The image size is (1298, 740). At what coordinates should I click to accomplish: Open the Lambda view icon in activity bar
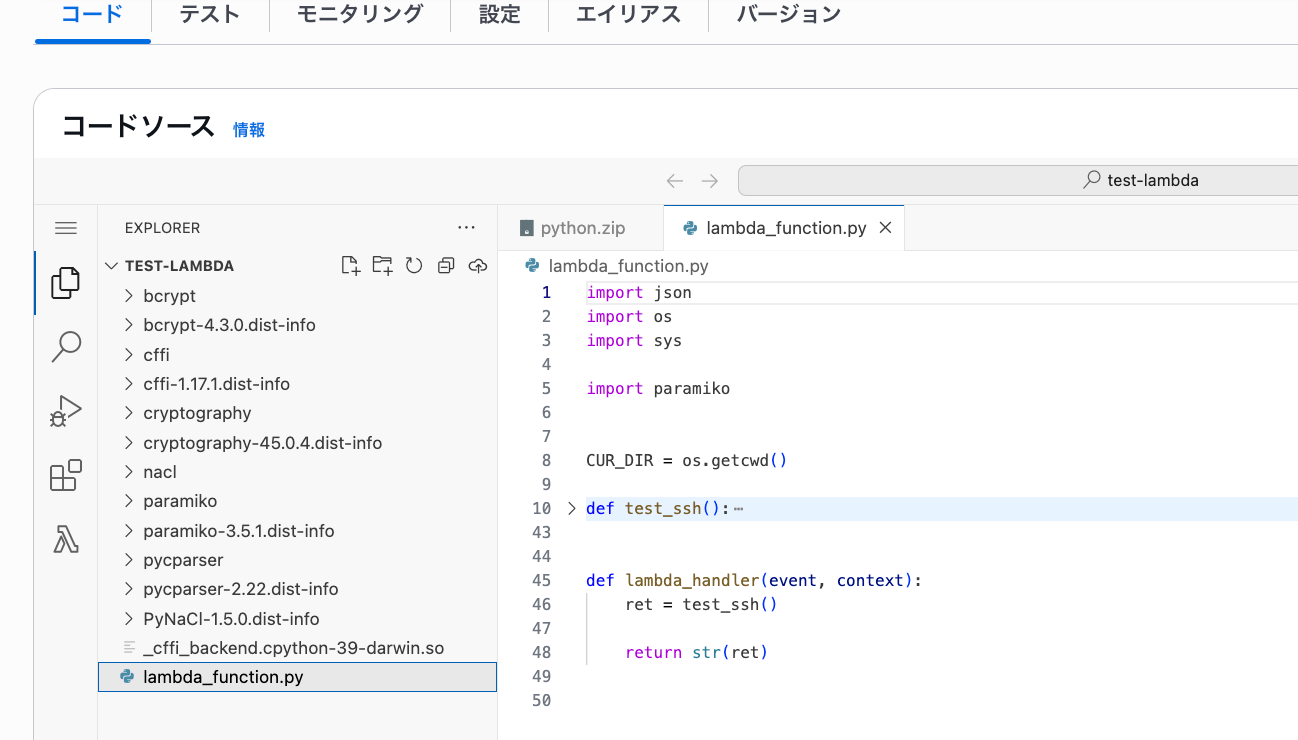coord(66,539)
